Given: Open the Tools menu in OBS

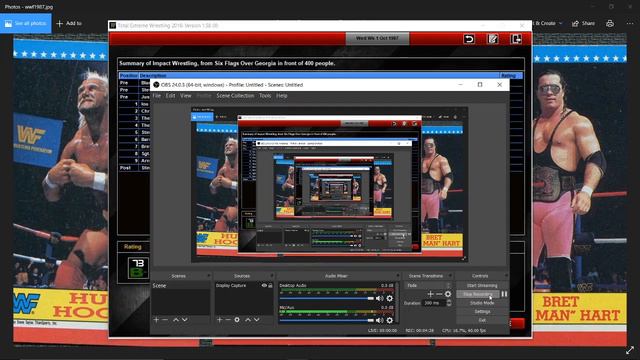Looking at the screenshot, I should [x=265, y=96].
